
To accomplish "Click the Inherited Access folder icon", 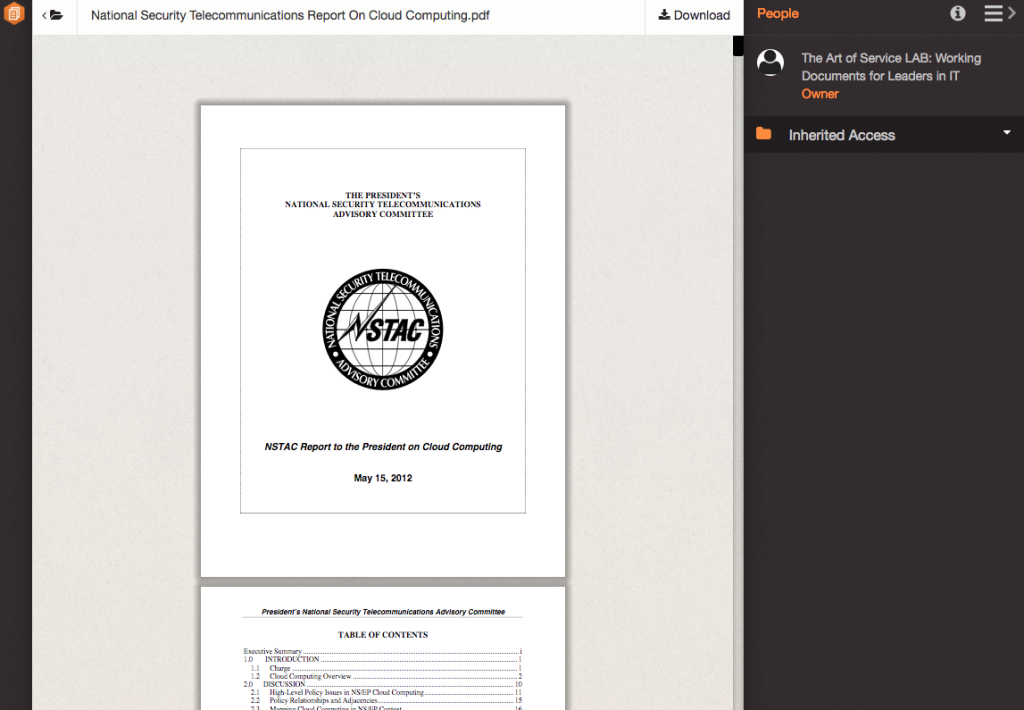I will [x=763, y=134].
